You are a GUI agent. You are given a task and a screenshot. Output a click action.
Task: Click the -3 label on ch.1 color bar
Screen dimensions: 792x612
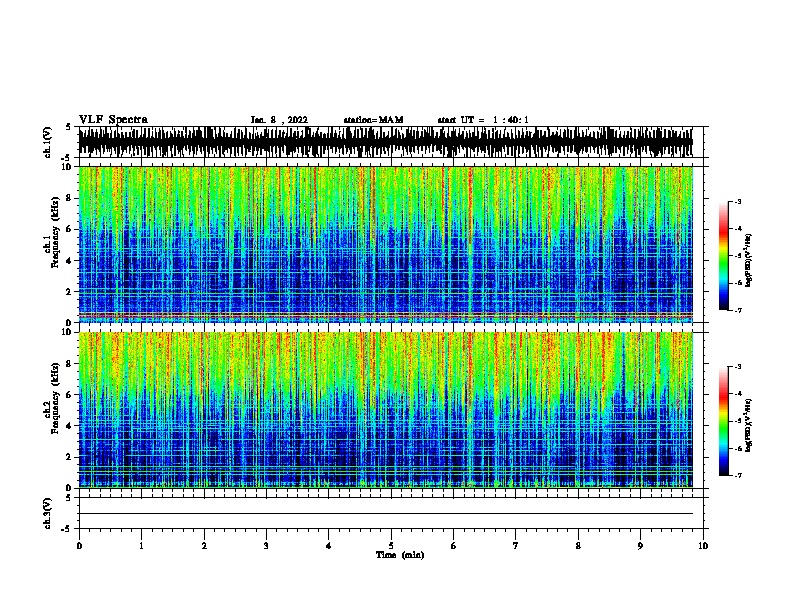pos(737,201)
